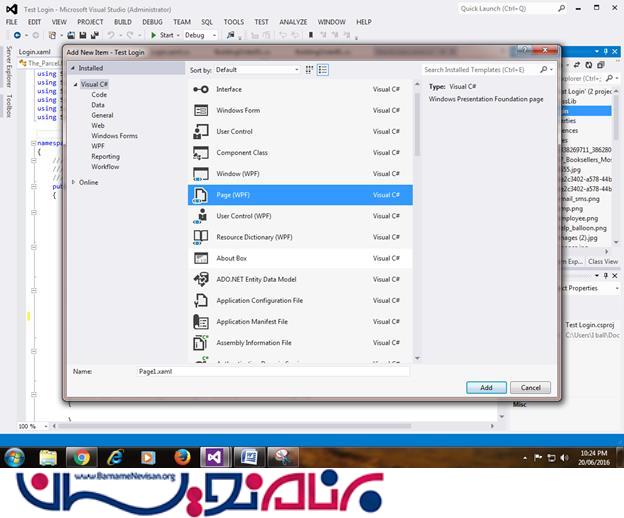Click Save toolbar icon in Visual Studio
624x518 pixels.
(x=83, y=35)
